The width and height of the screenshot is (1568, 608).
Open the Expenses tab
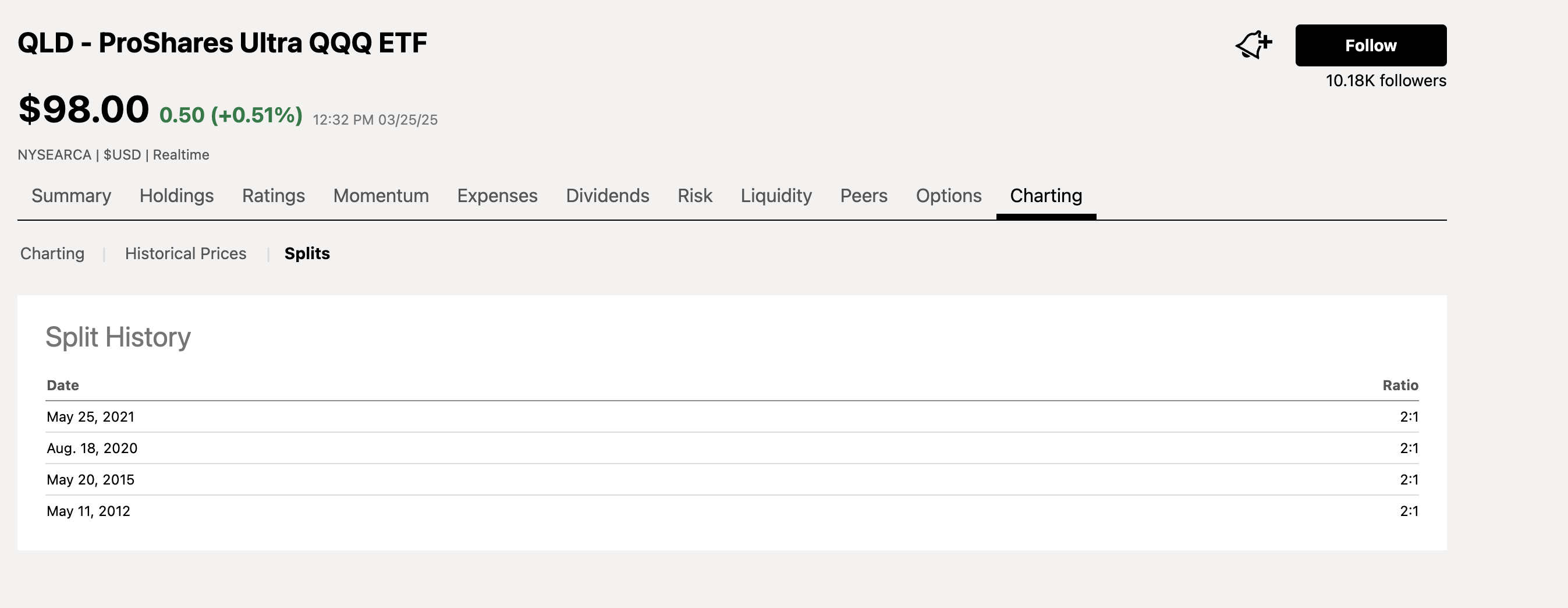[497, 196]
